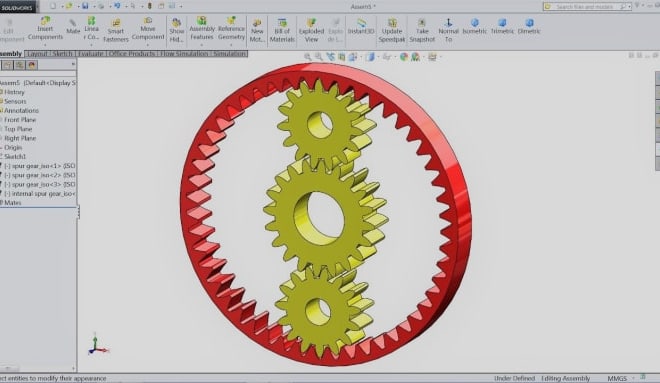Select spur gear_iso<3> component
The height and width of the screenshot is (383, 660).
(39, 184)
